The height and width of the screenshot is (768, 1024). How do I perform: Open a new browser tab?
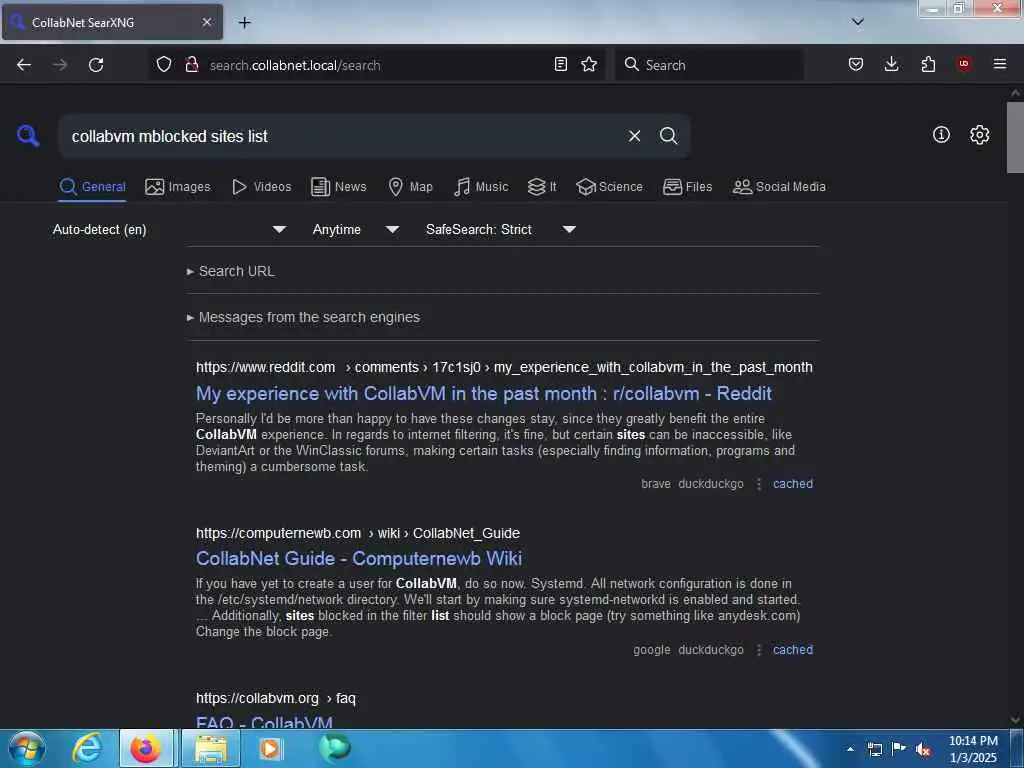tap(244, 22)
